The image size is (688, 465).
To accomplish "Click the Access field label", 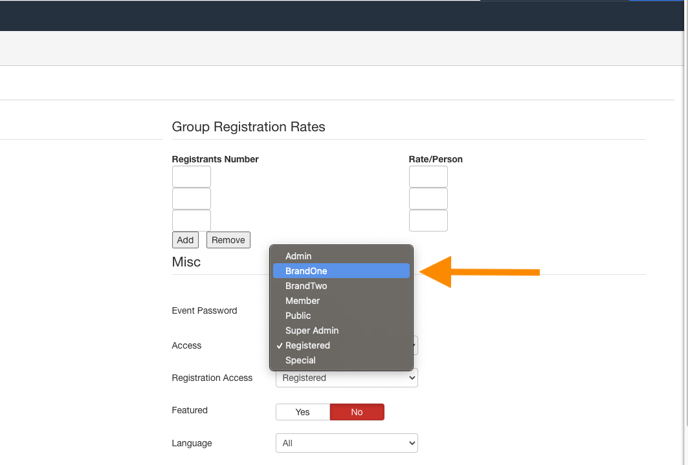I will (x=186, y=345).
